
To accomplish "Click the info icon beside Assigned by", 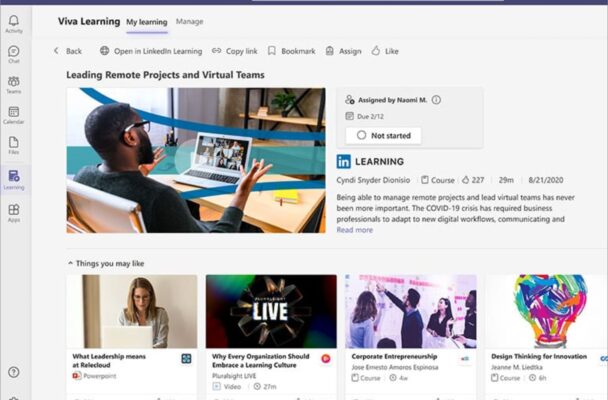I will (436, 100).
